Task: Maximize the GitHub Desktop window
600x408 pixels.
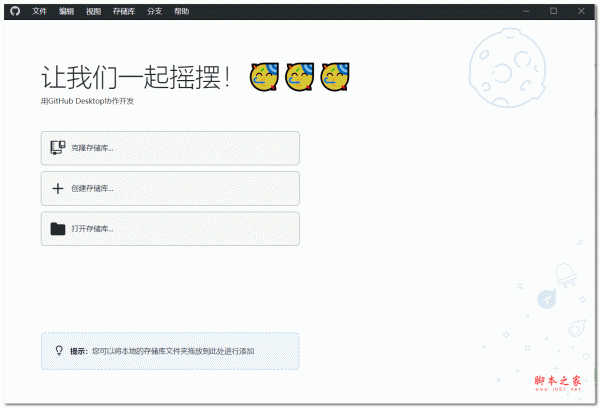Action: point(554,11)
